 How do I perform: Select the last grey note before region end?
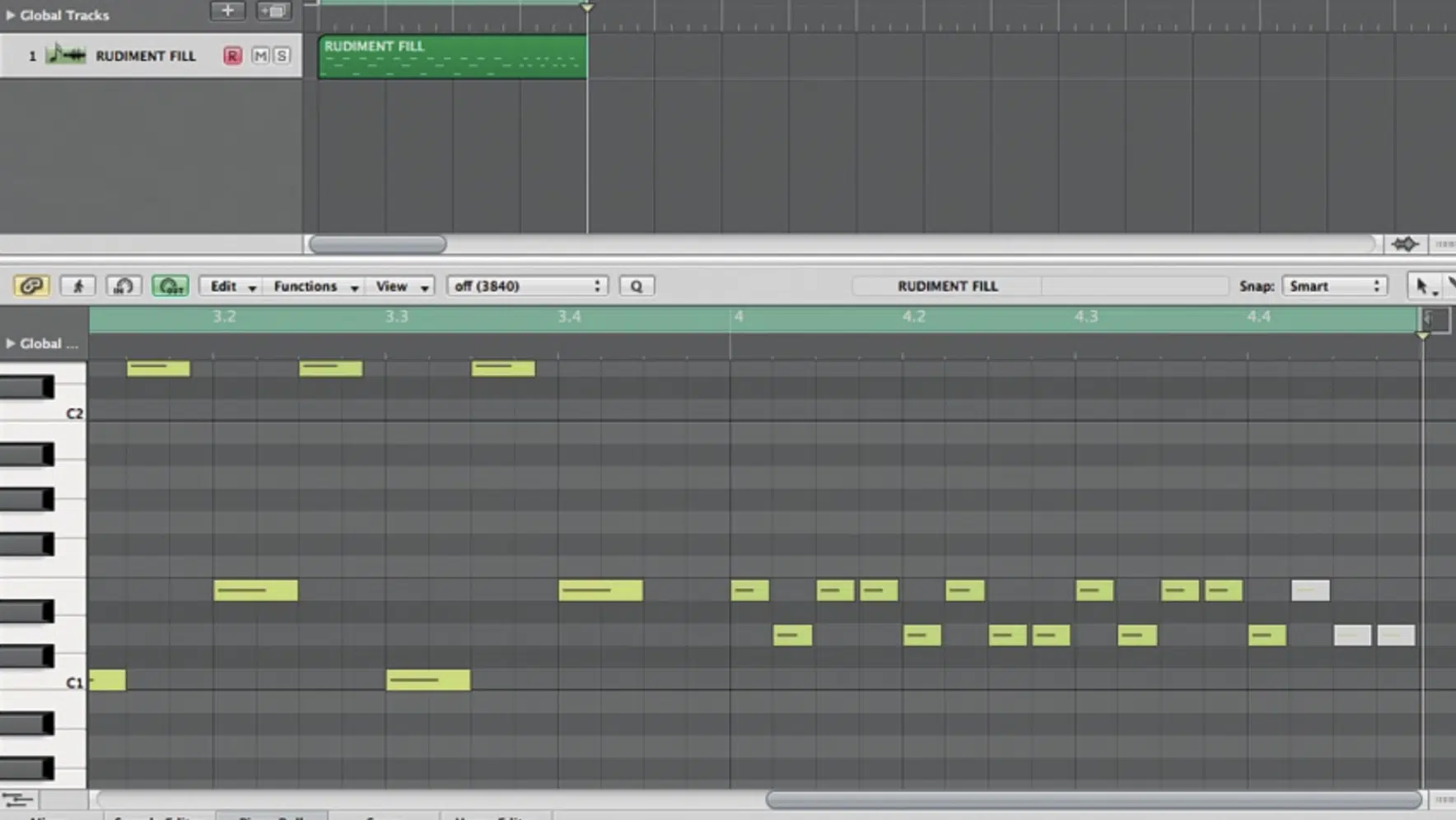click(1396, 635)
